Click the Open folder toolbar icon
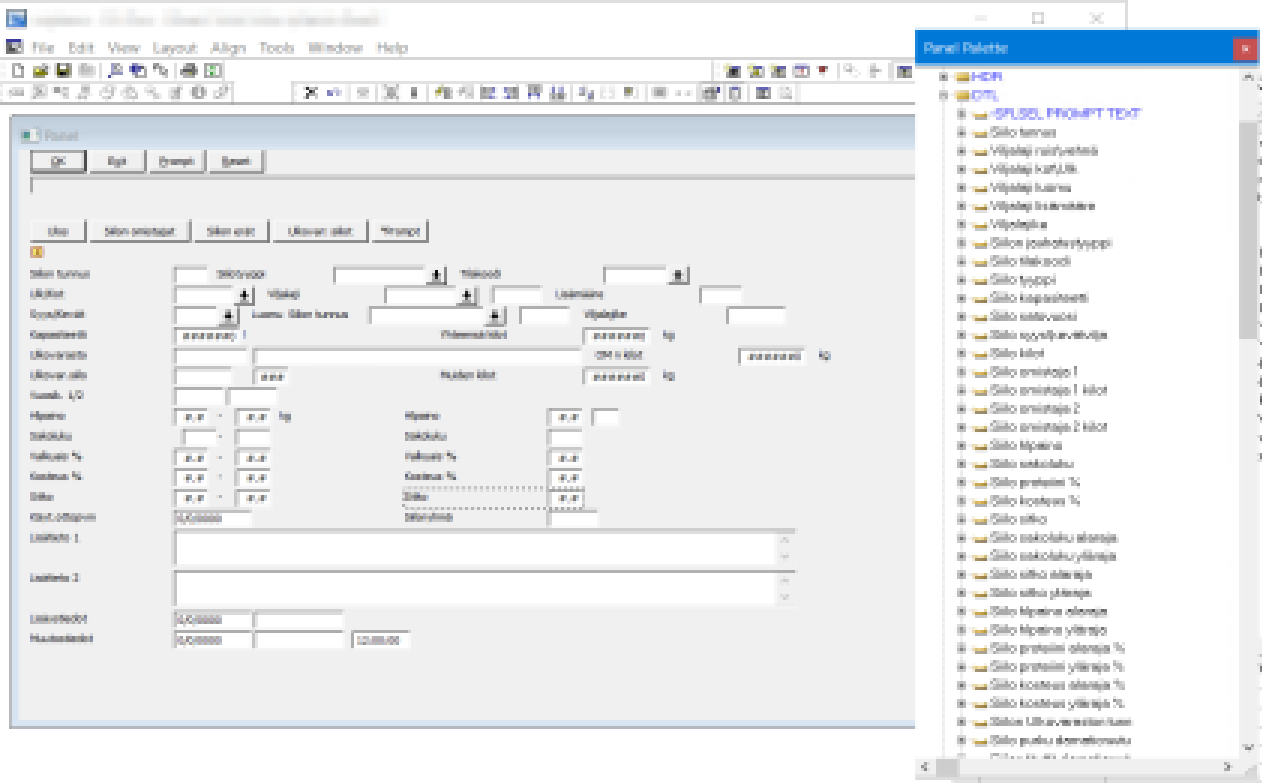The width and height of the screenshot is (1262, 783). click(40, 71)
